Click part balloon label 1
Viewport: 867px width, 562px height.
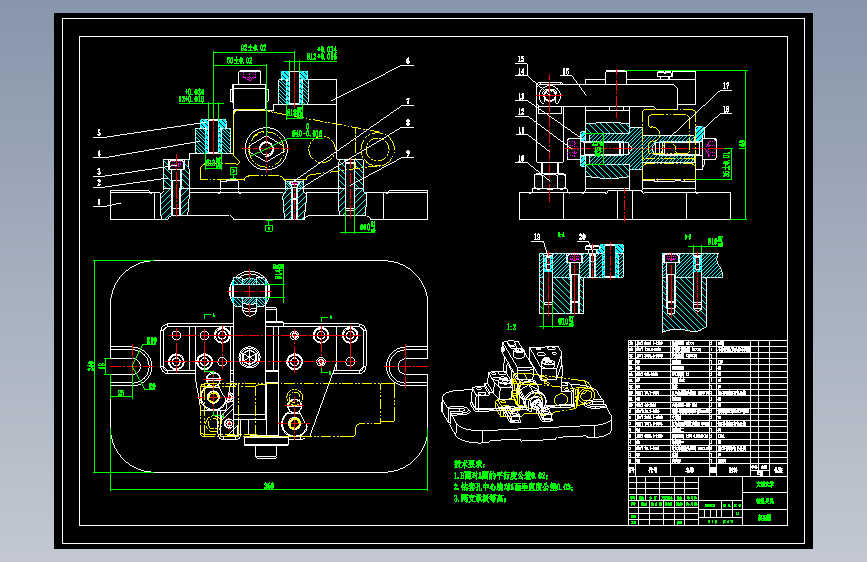99,202
